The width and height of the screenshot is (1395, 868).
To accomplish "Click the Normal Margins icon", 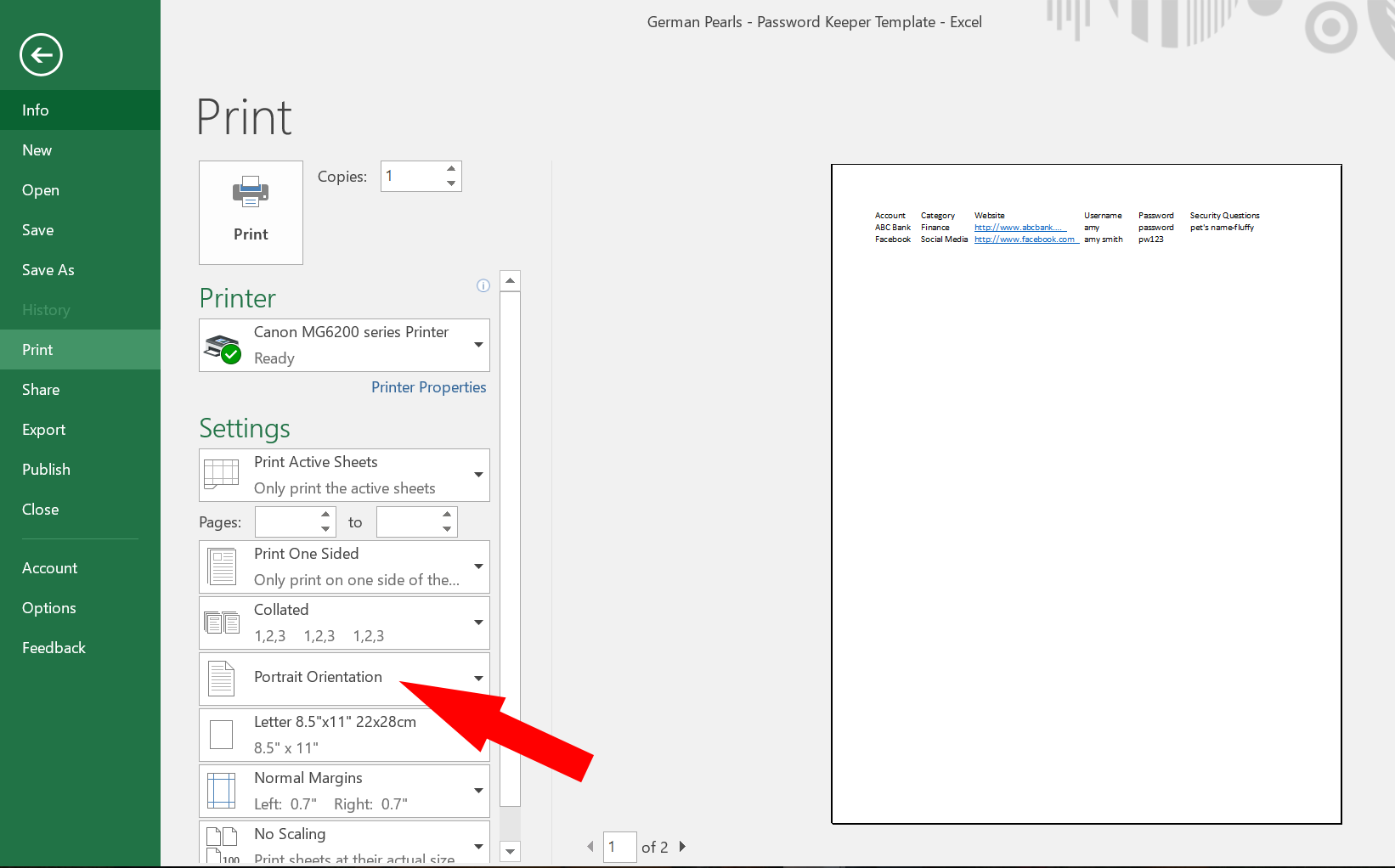I will (221, 790).
